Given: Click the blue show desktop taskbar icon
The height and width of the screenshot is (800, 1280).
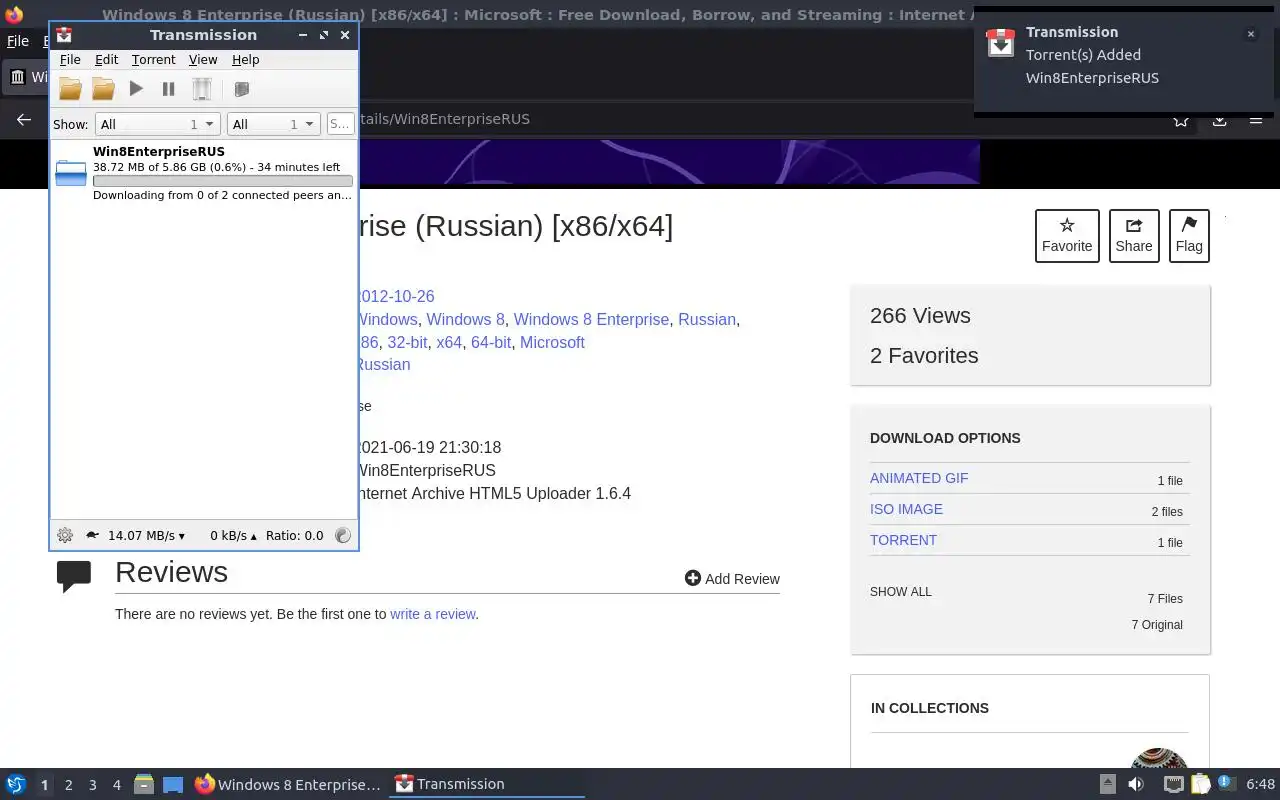Looking at the screenshot, I should (x=172, y=784).
